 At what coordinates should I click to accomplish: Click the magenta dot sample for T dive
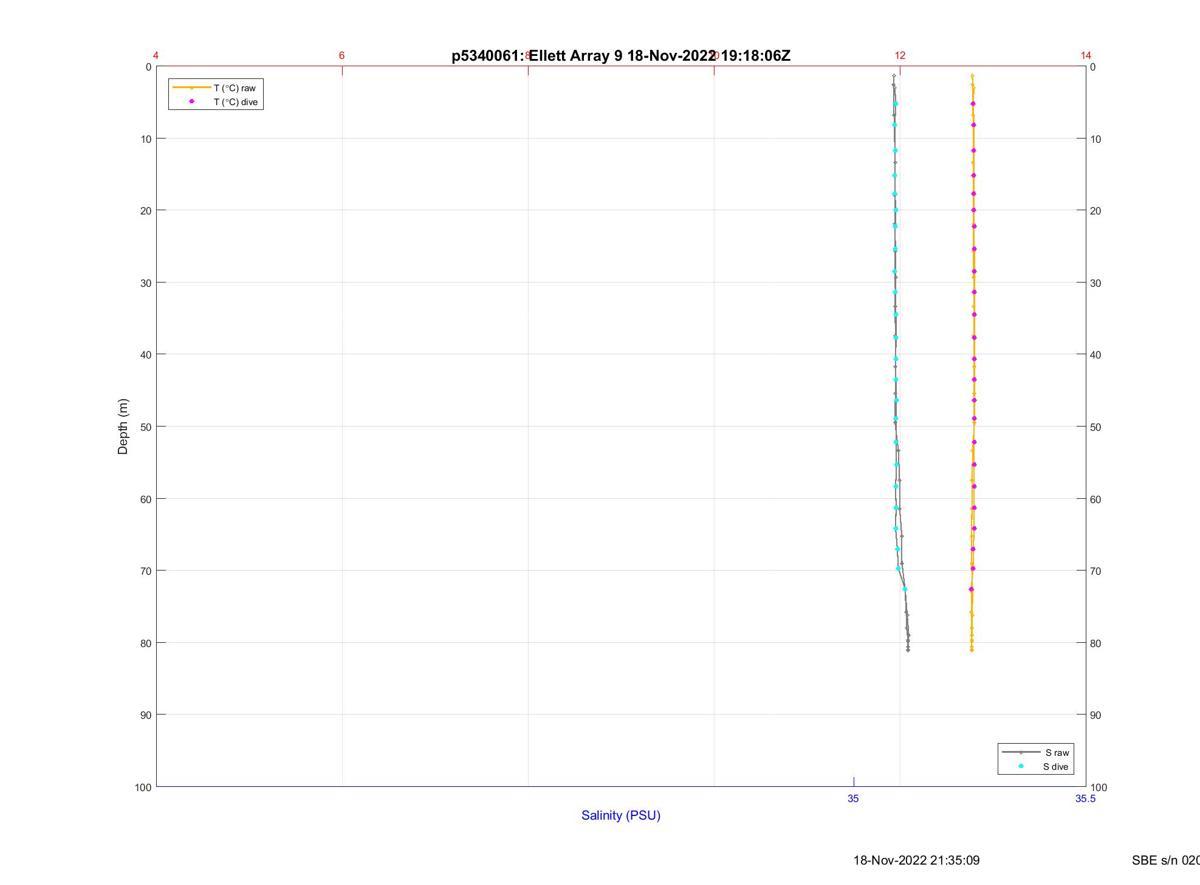[x=191, y=101]
